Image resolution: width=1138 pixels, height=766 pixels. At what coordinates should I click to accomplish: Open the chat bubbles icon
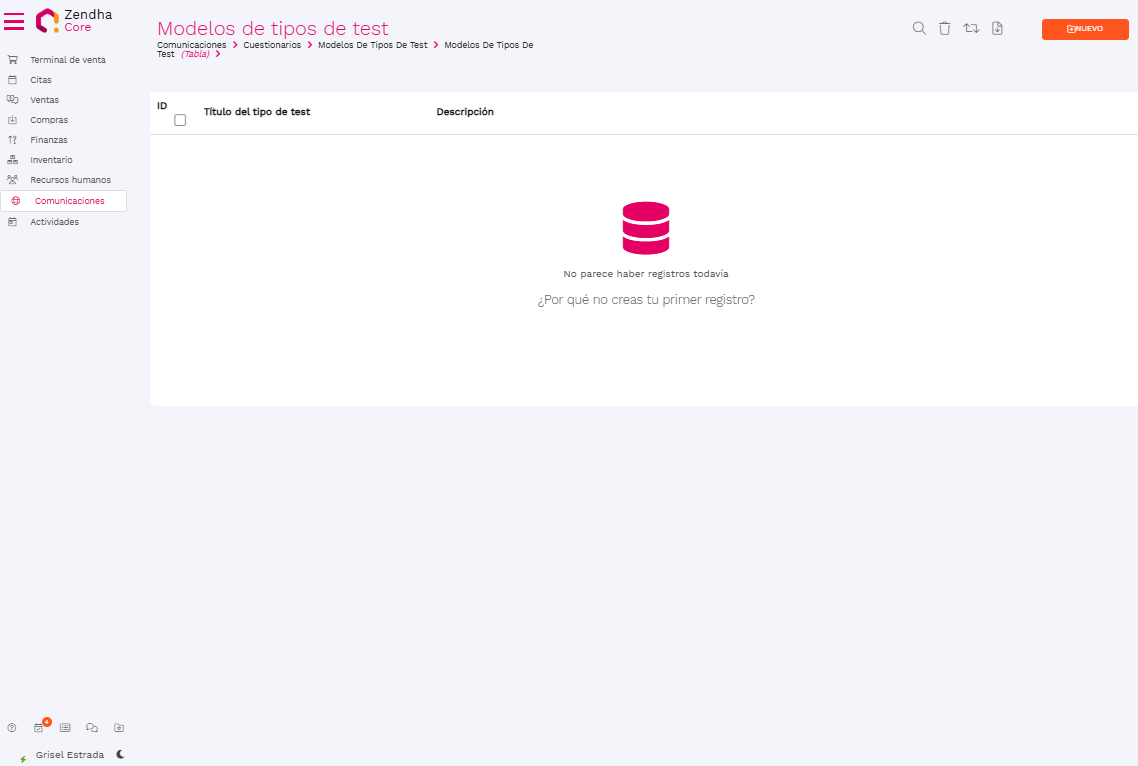(92, 728)
